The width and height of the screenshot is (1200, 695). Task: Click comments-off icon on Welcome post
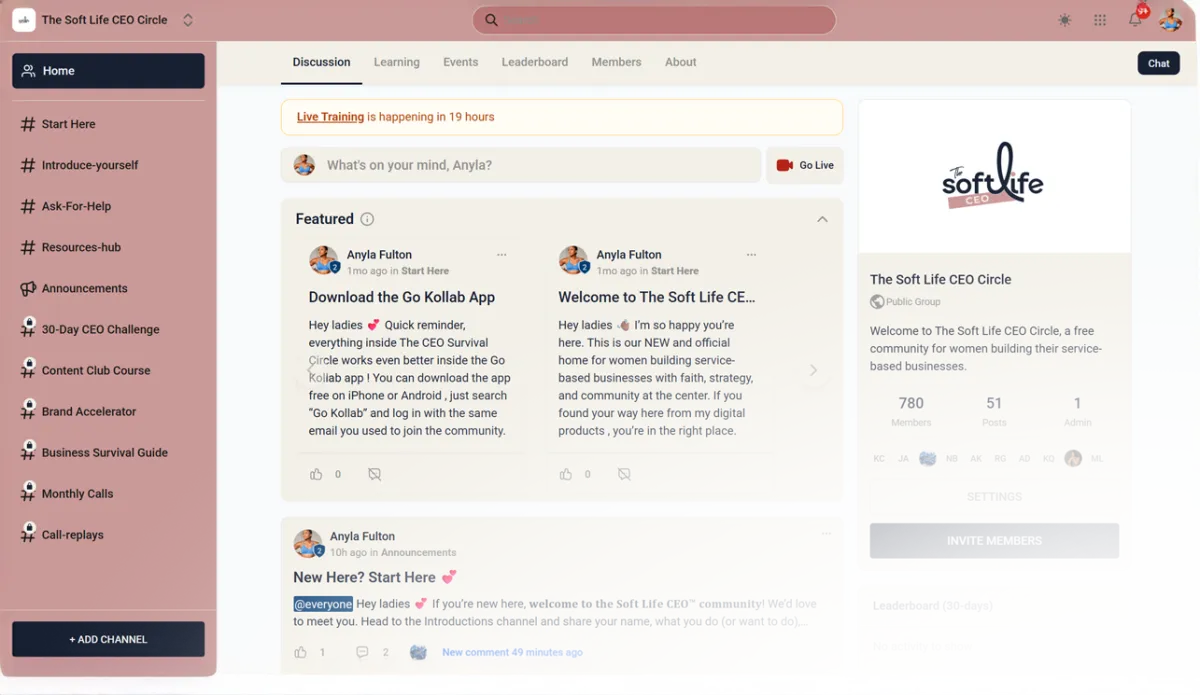pyautogui.click(x=624, y=474)
